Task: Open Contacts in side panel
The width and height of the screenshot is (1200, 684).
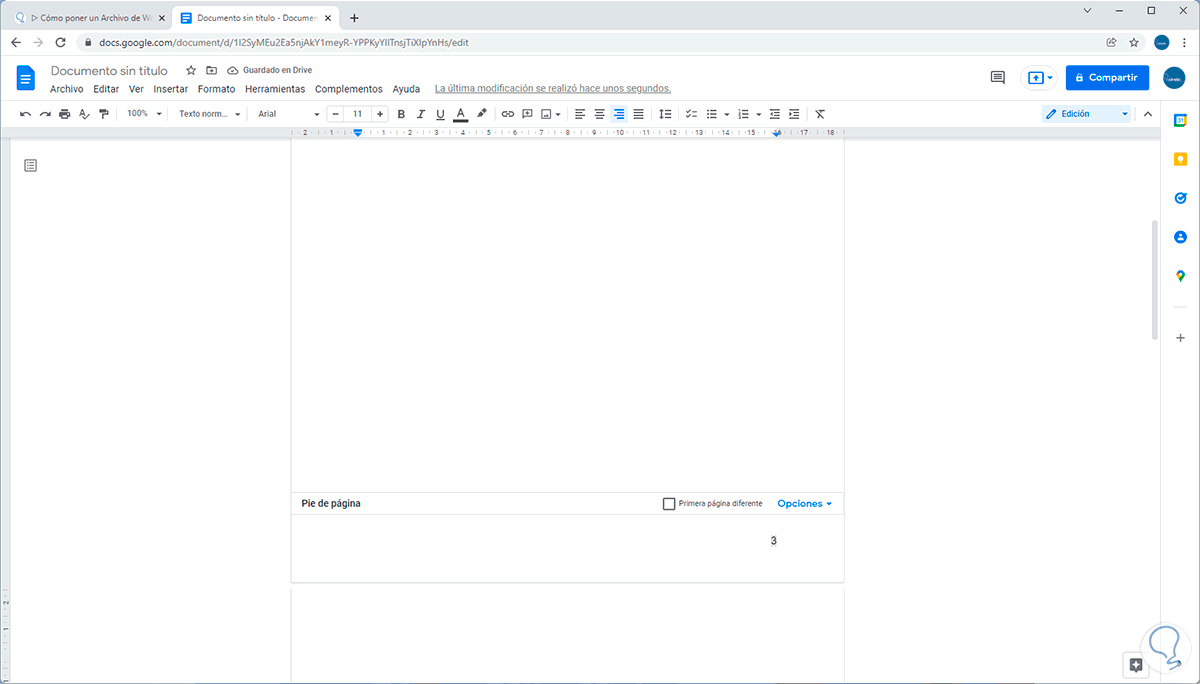Action: pyautogui.click(x=1180, y=237)
